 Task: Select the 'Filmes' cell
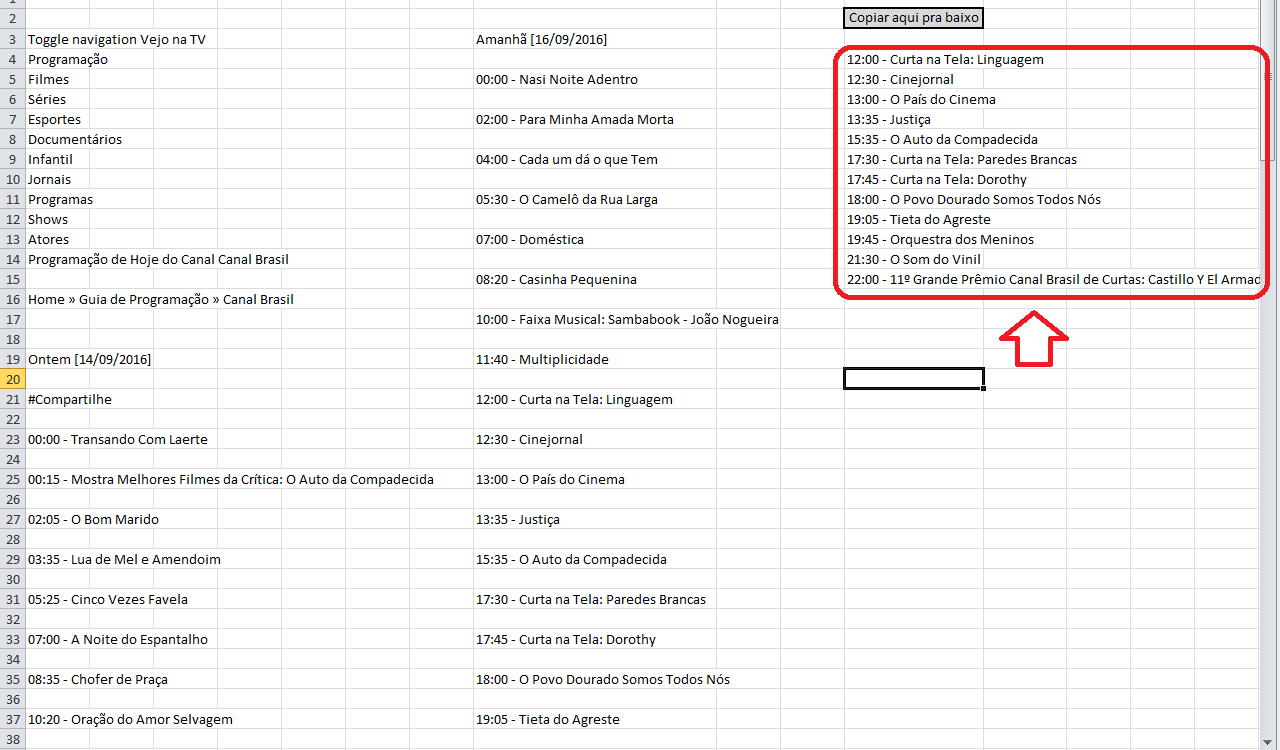pyautogui.click(x=49, y=79)
